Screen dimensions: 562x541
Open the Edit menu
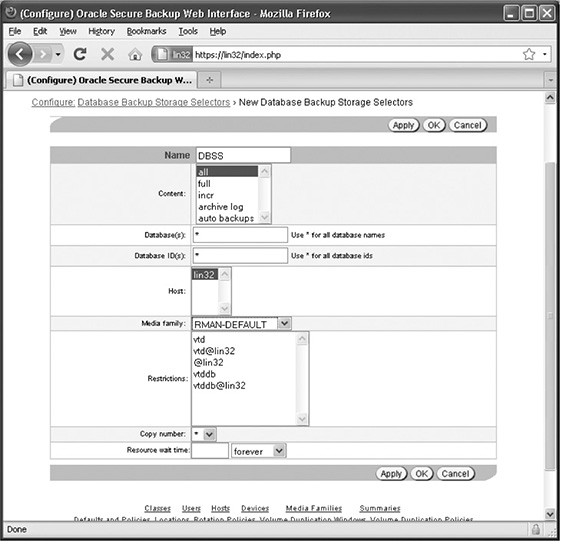[40, 32]
